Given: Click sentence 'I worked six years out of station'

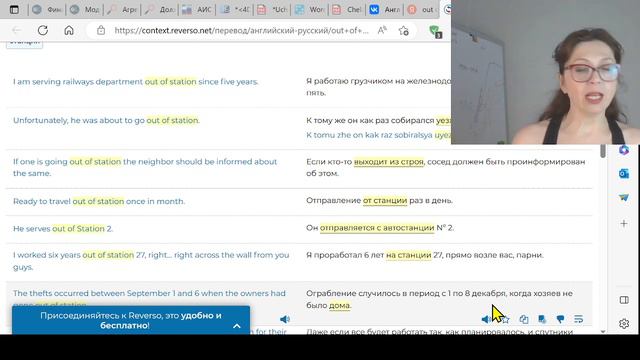Looking at the screenshot, I should click(151, 261).
